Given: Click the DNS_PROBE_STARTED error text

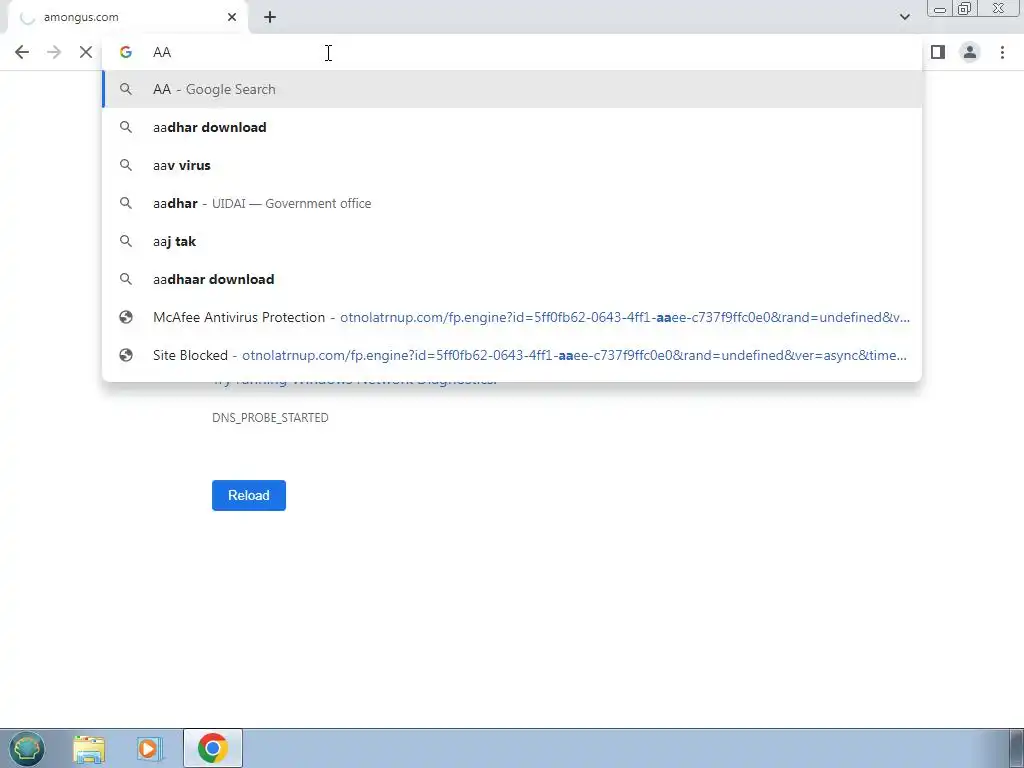Looking at the screenshot, I should tap(270, 417).
